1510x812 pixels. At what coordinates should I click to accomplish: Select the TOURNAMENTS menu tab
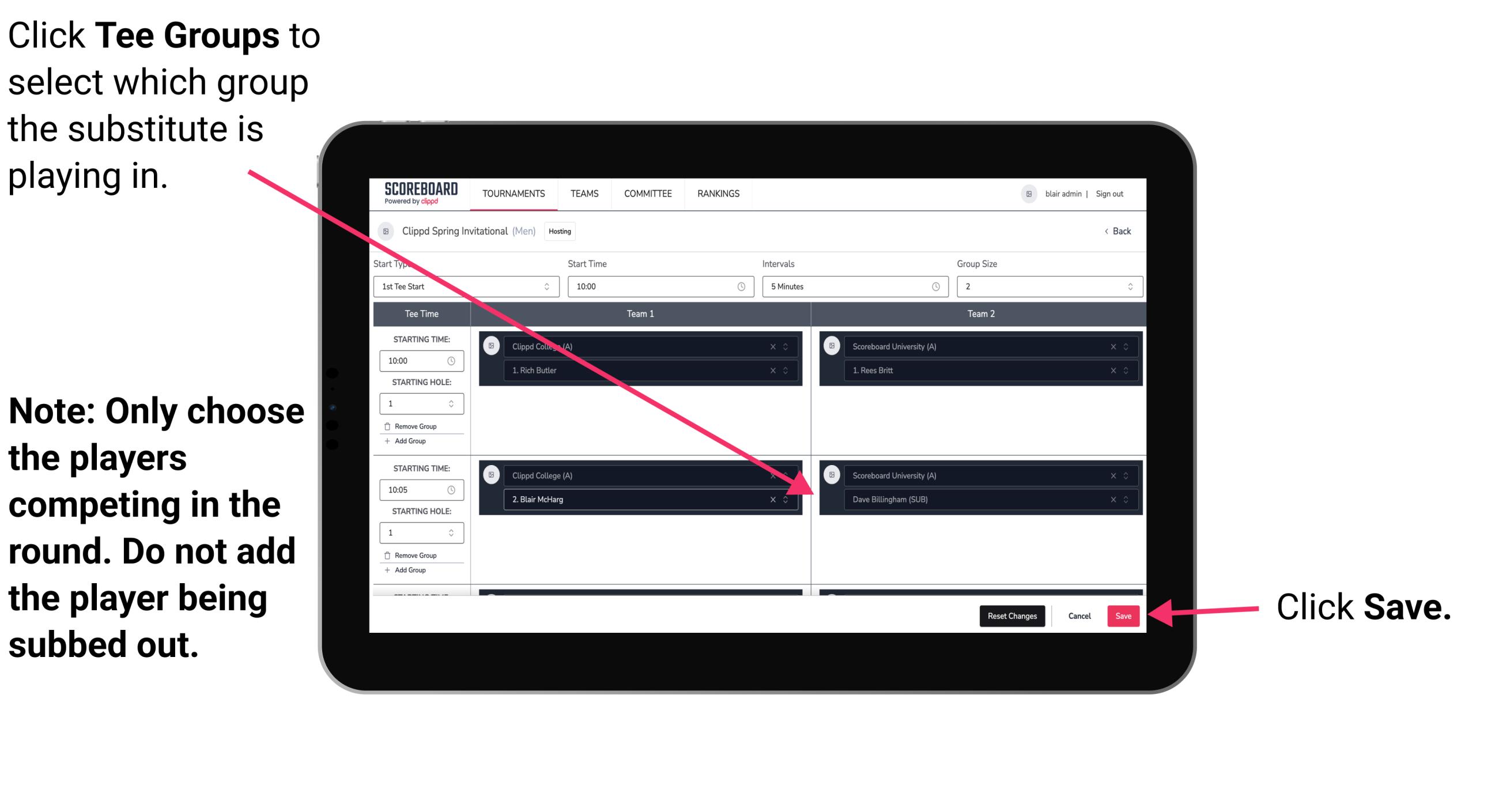(511, 193)
